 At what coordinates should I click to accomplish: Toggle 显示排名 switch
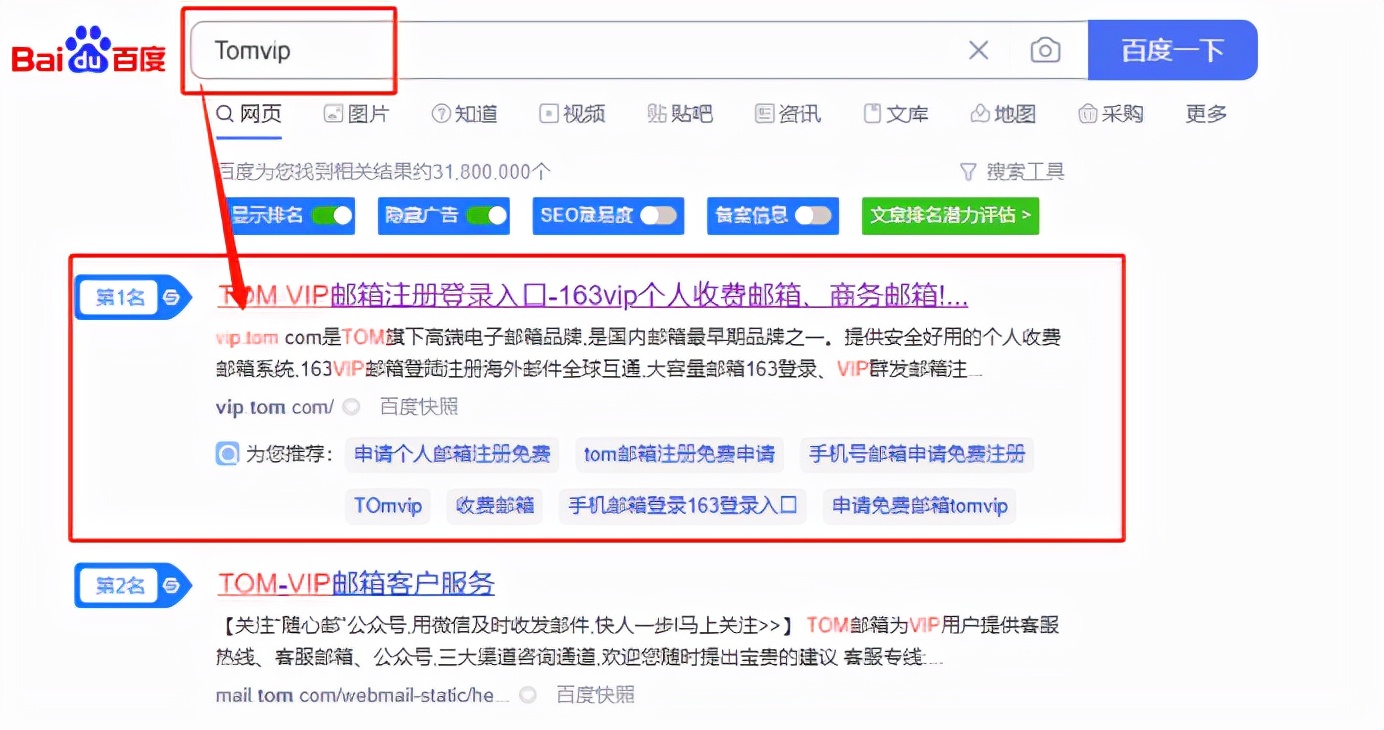click(x=331, y=215)
